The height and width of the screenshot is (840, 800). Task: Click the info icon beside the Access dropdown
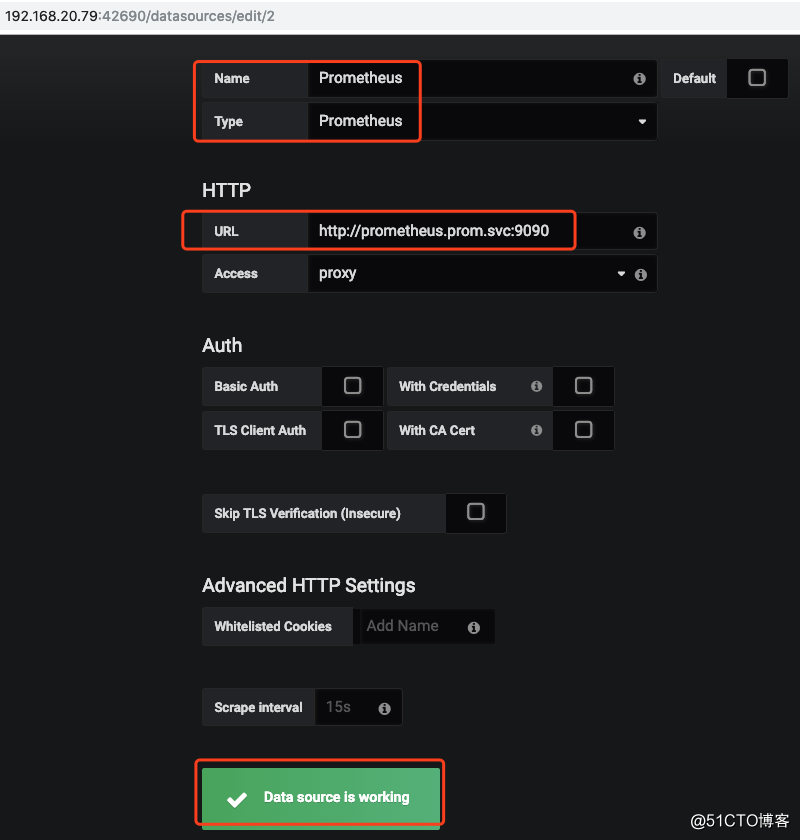640,275
